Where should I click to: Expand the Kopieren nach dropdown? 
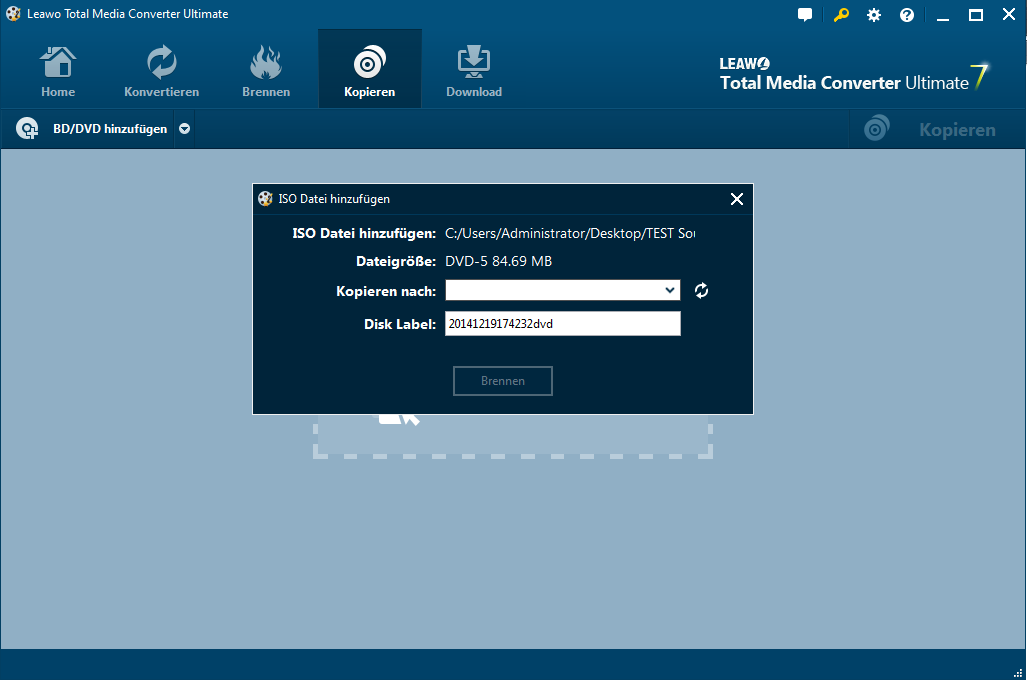click(670, 291)
